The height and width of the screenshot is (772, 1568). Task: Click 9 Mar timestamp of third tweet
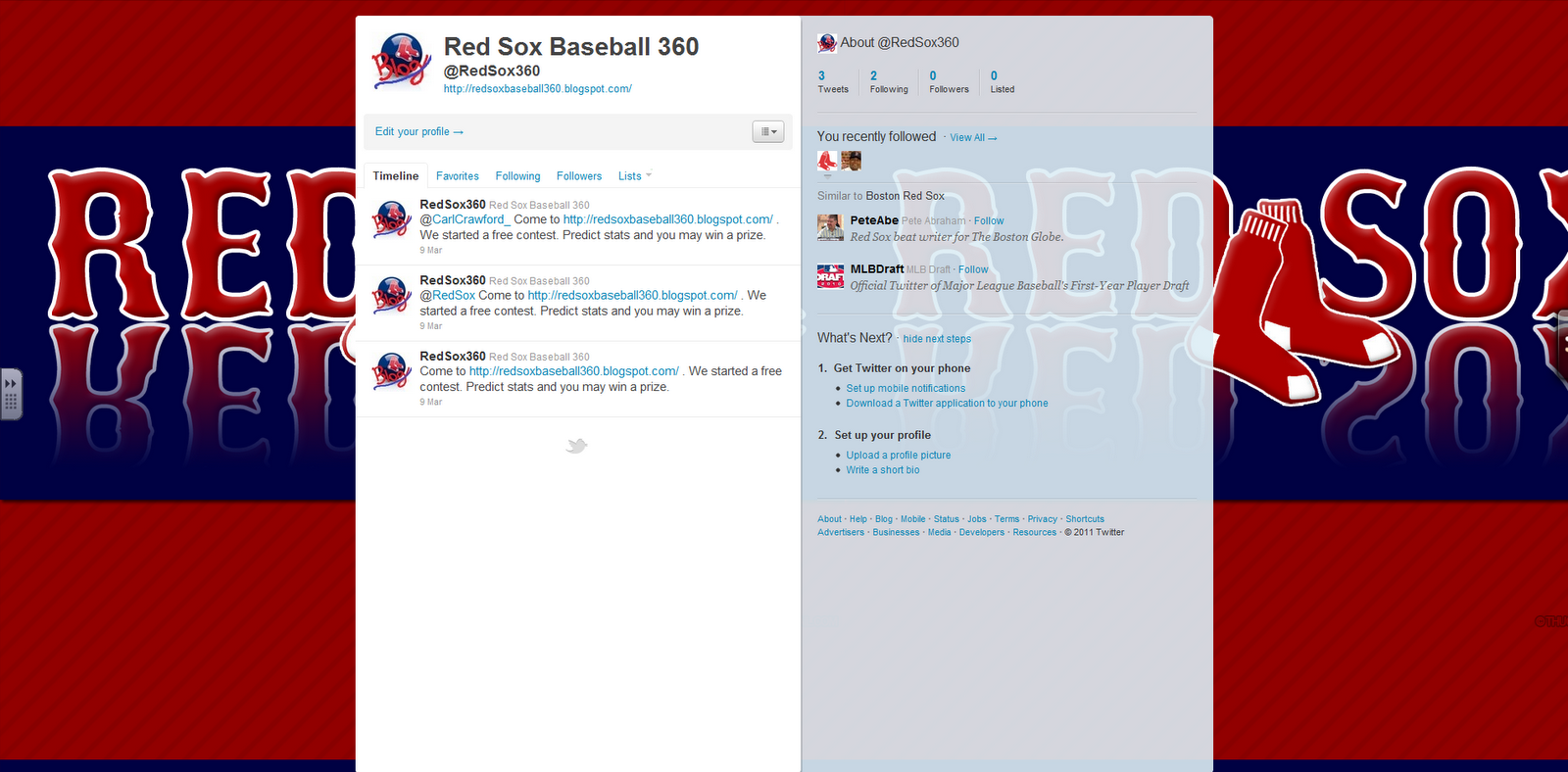(x=431, y=403)
